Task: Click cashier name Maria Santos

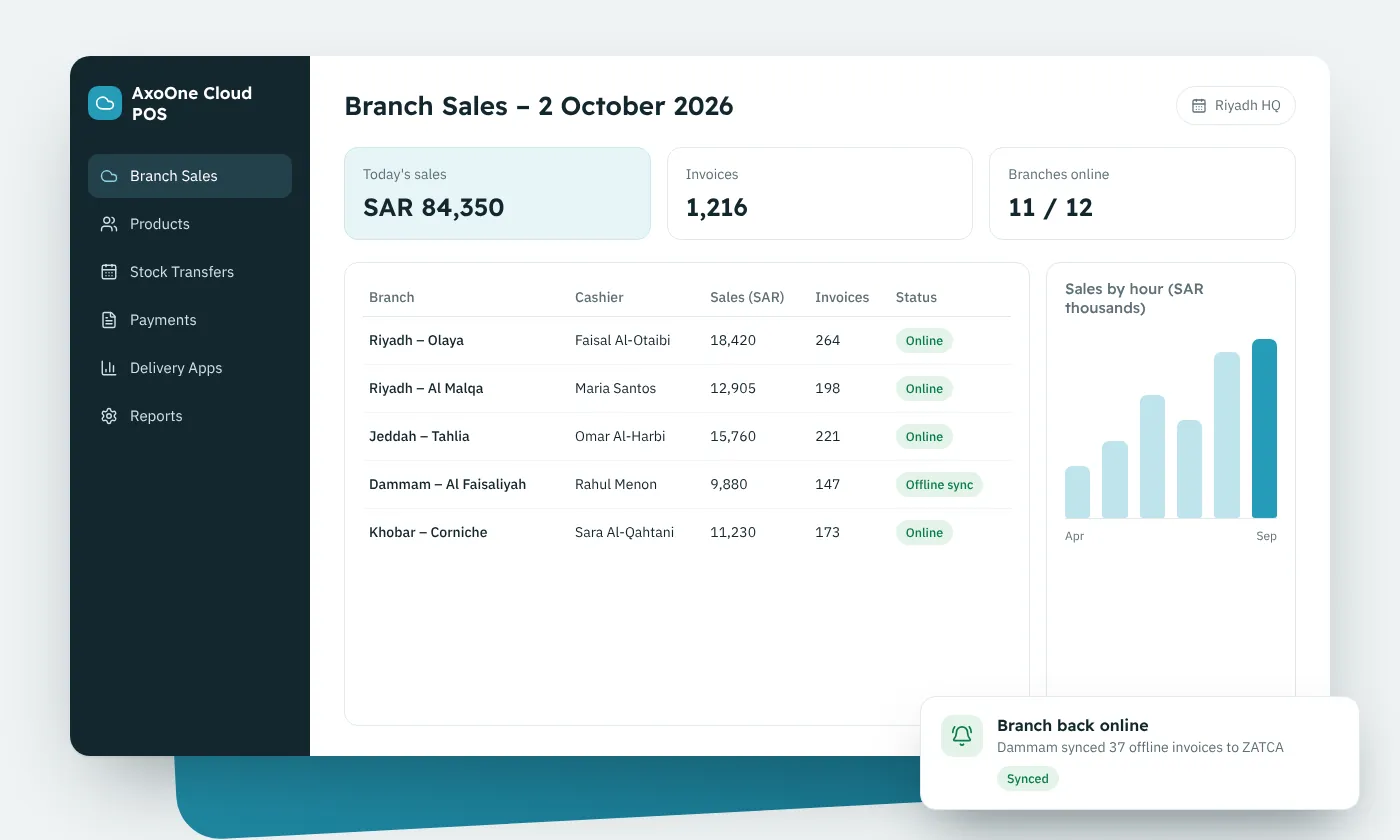Action: coord(616,388)
